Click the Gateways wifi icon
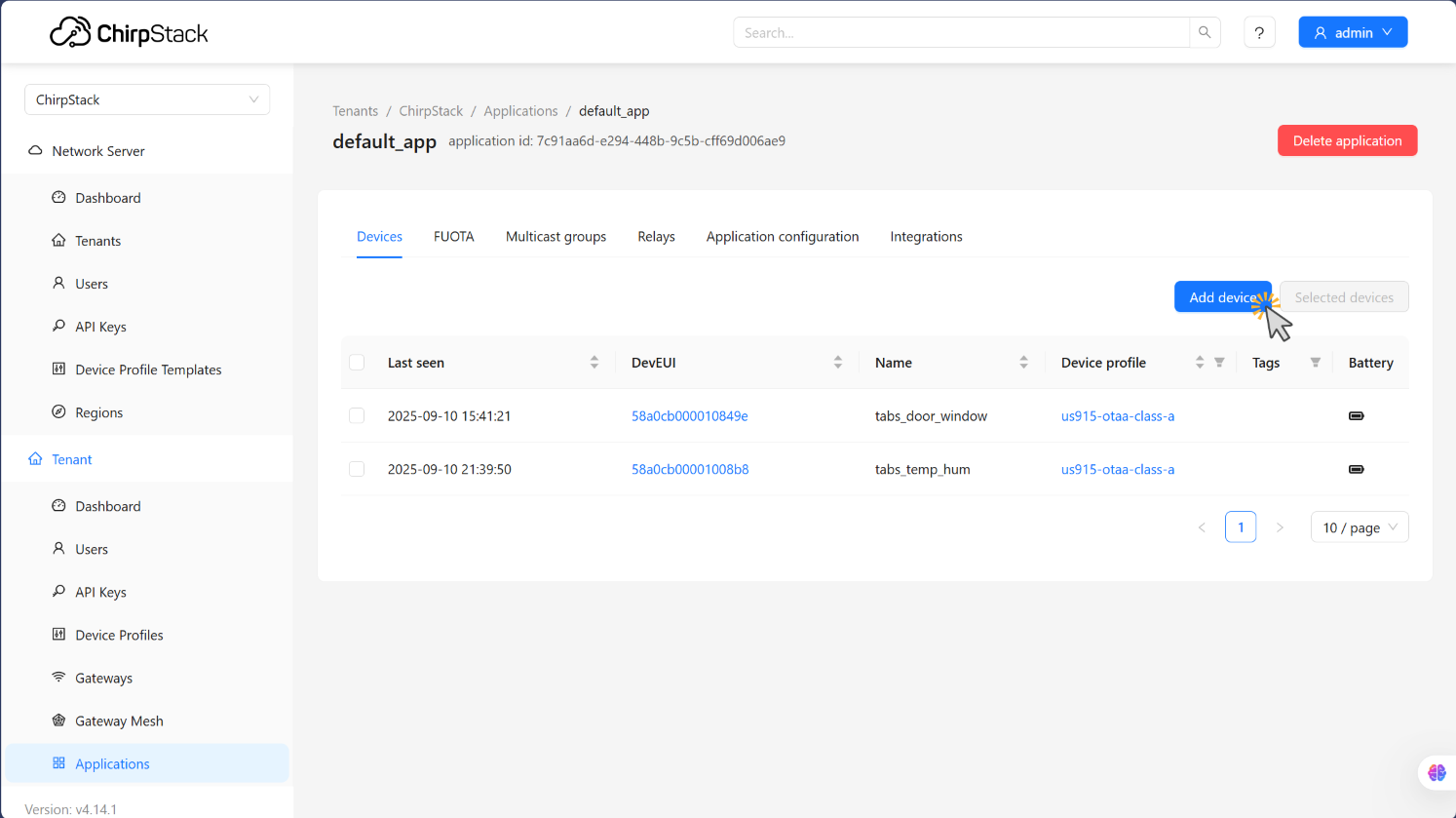The width and height of the screenshot is (1456, 818). [58, 677]
